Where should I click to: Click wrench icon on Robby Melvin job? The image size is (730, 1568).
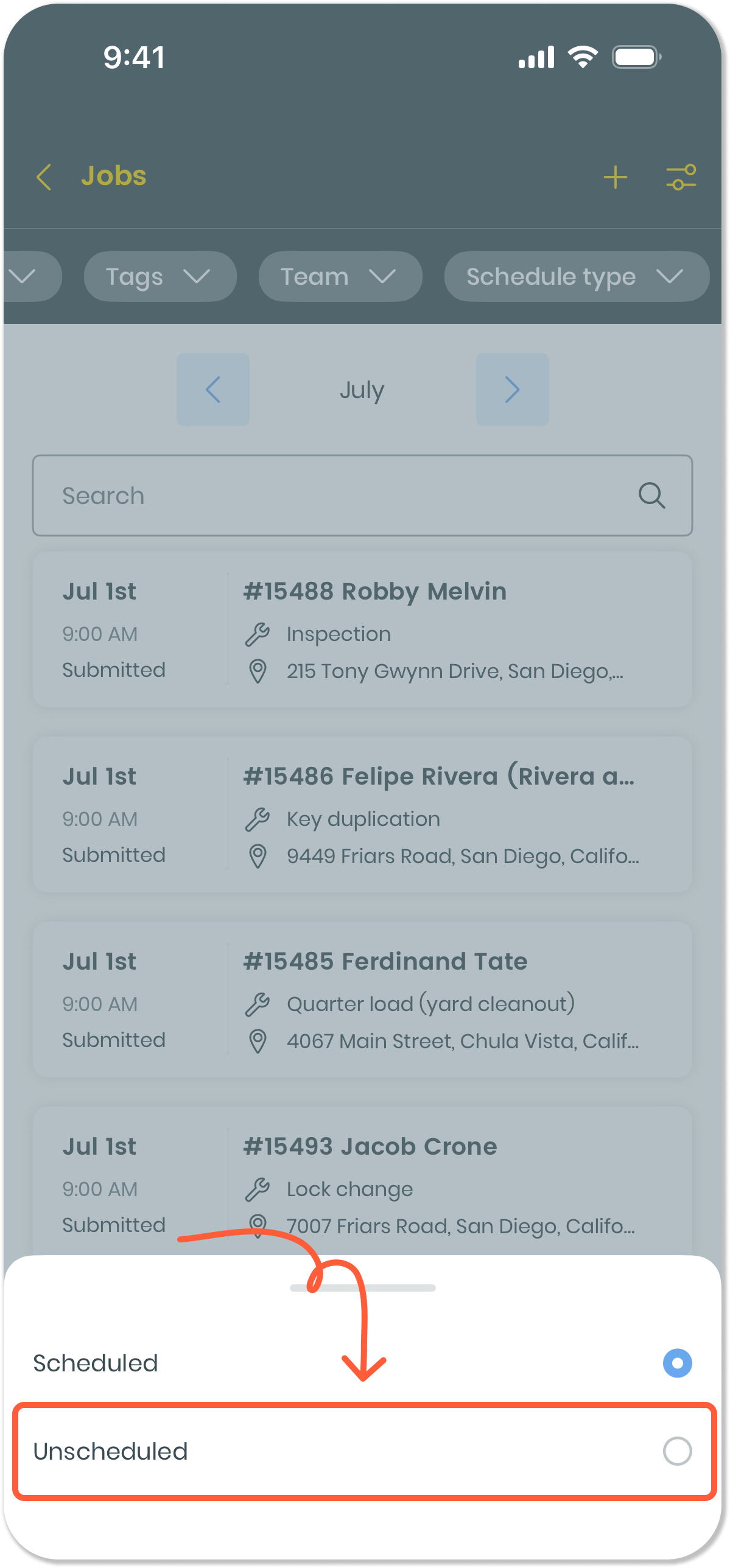click(258, 634)
